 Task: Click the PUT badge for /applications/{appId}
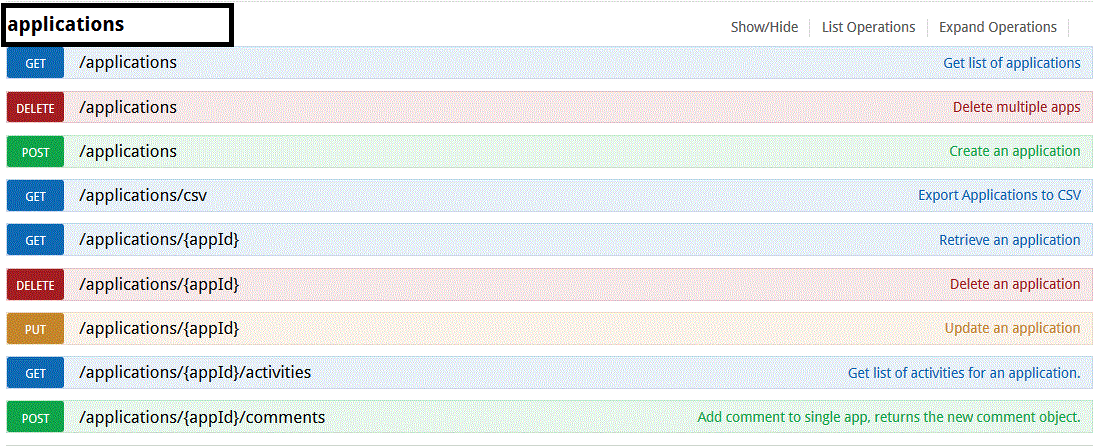[x=35, y=328]
